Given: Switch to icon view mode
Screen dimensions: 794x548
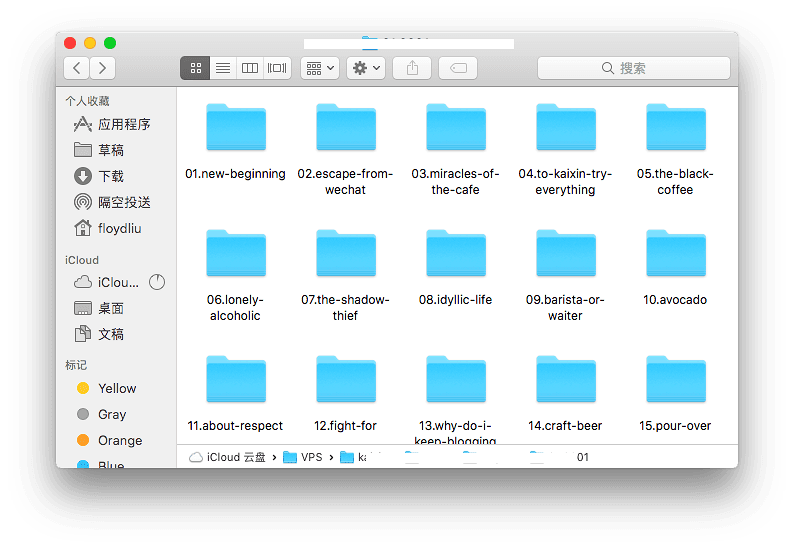Looking at the screenshot, I should click(x=195, y=68).
